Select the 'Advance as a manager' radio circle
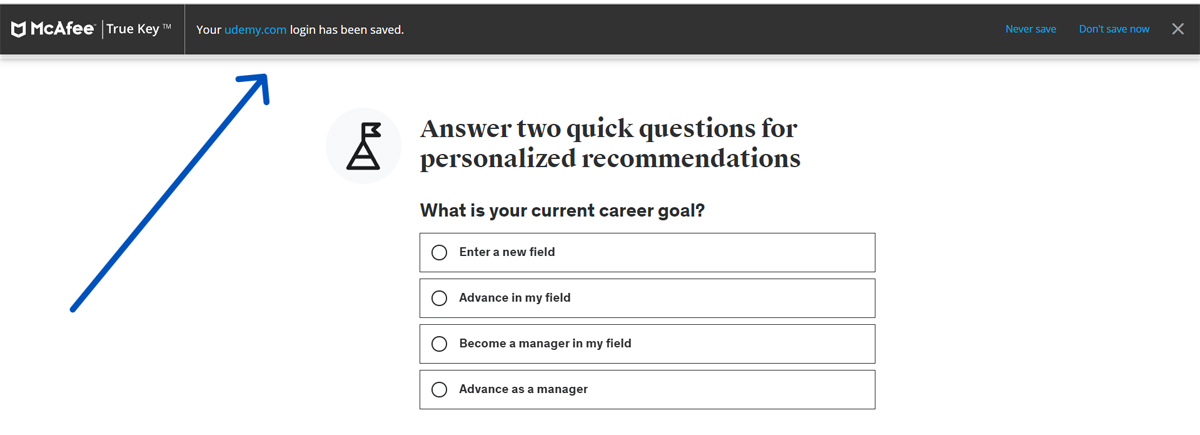The height and width of the screenshot is (435, 1200). (x=439, y=390)
